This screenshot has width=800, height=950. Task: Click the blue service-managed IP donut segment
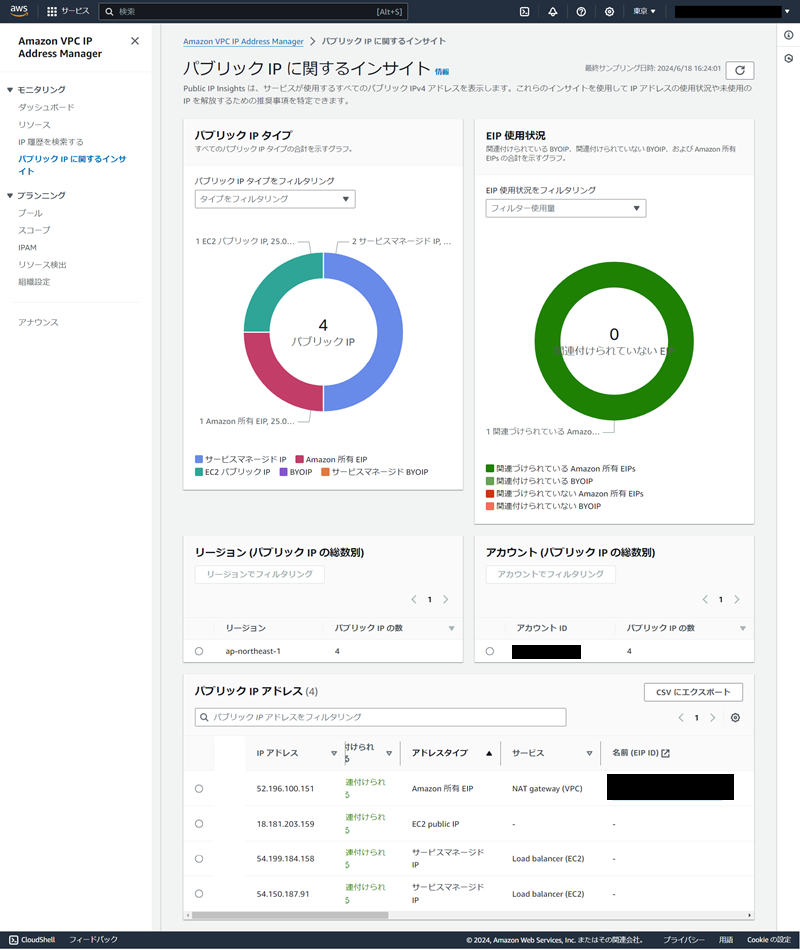[x=390, y=332]
